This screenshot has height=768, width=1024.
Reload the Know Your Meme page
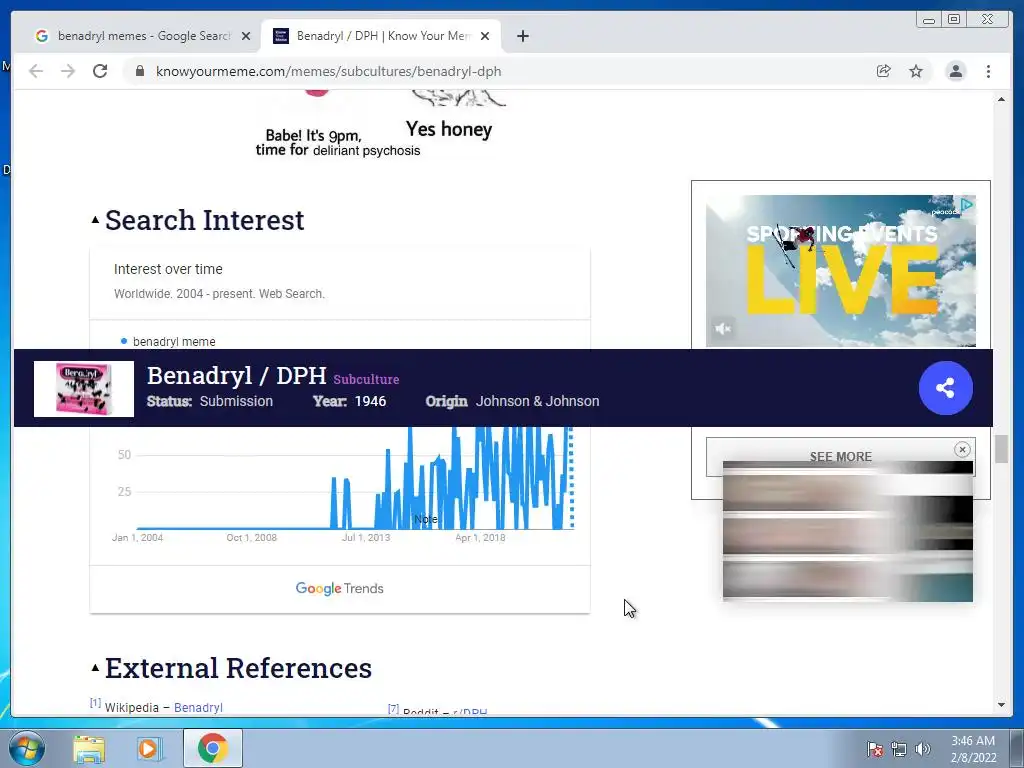point(100,71)
